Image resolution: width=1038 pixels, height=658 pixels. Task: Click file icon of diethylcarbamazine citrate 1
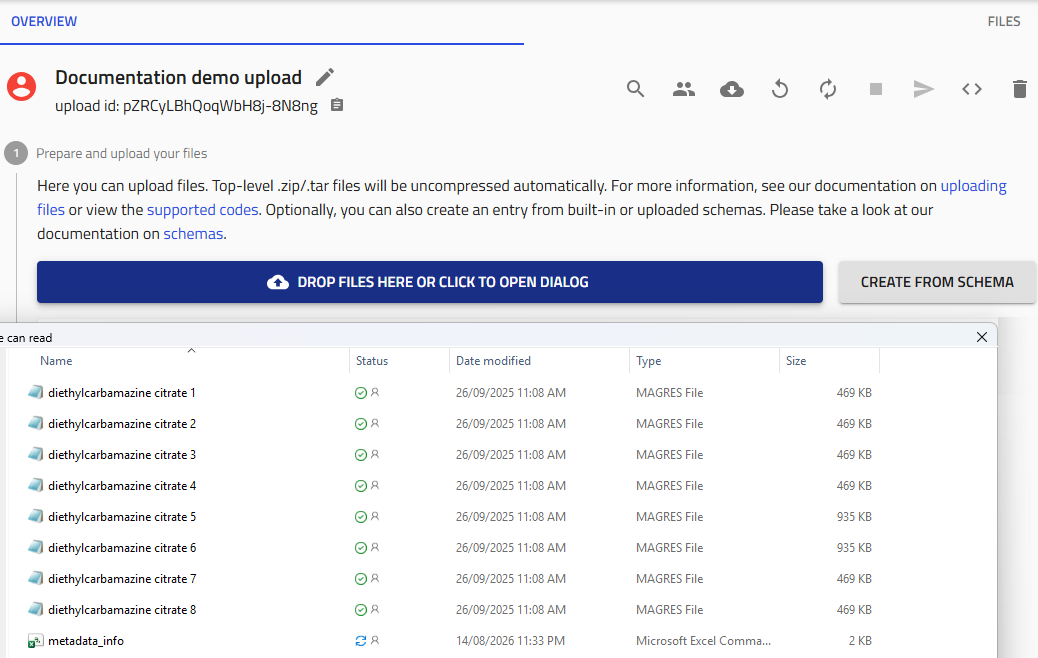[36, 392]
